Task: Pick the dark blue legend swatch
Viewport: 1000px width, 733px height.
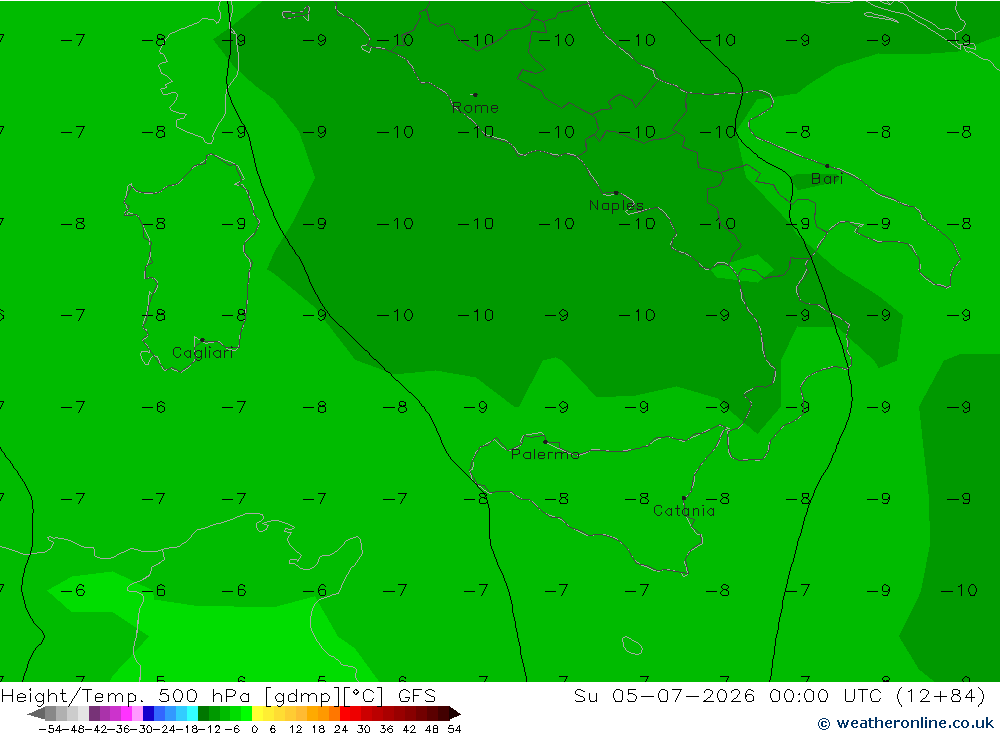Action: click(x=149, y=713)
